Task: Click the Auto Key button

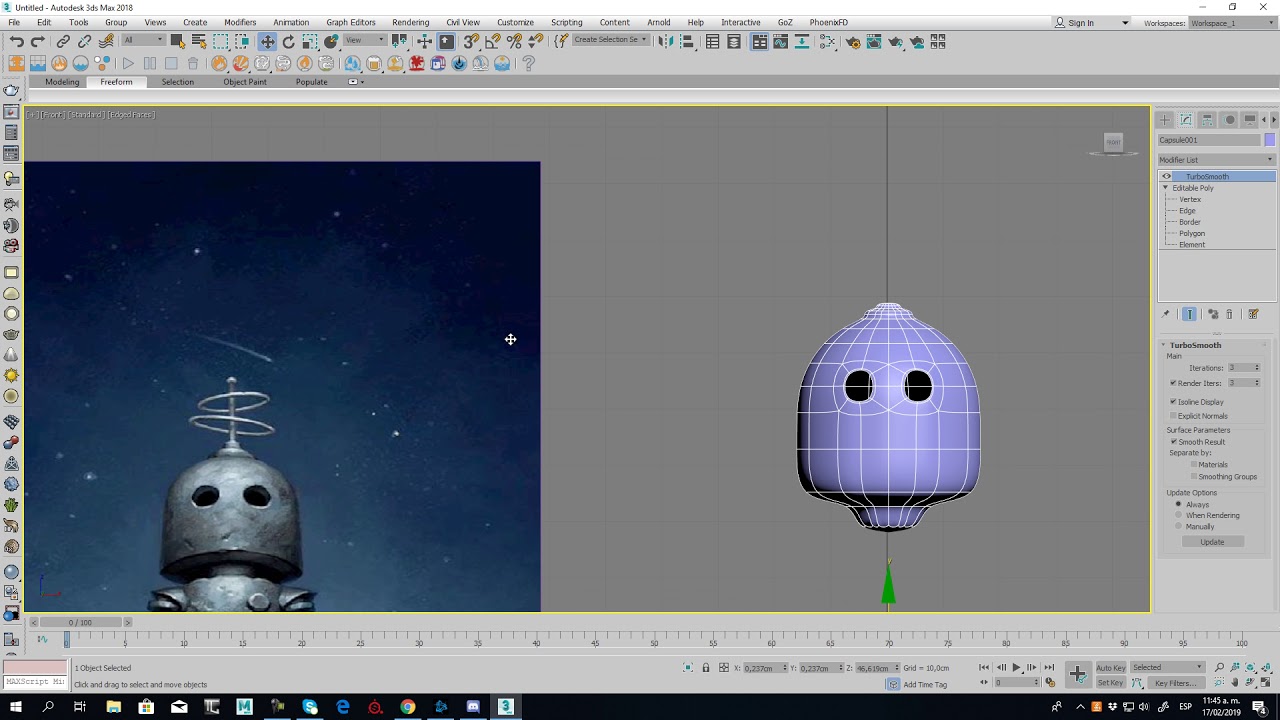Action: 1111,667
